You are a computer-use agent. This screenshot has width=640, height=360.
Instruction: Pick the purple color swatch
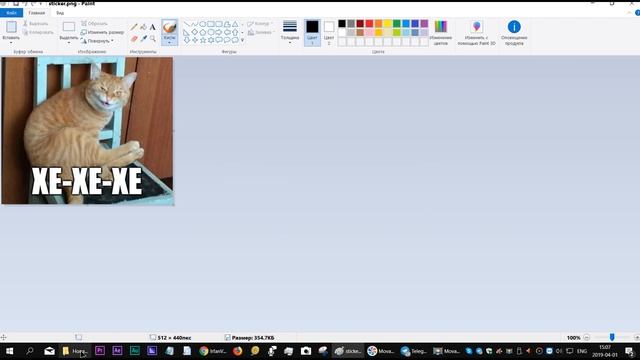pyautogui.click(x=424, y=24)
